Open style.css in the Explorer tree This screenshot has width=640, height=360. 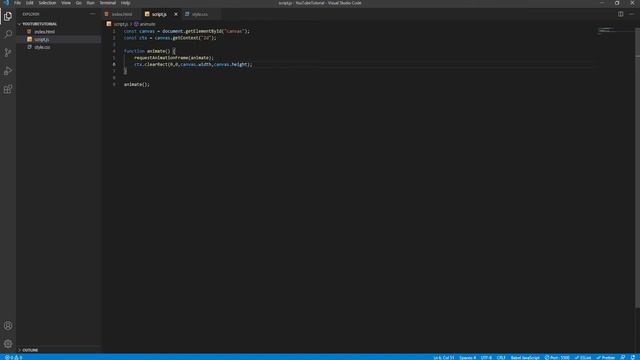pos(42,47)
